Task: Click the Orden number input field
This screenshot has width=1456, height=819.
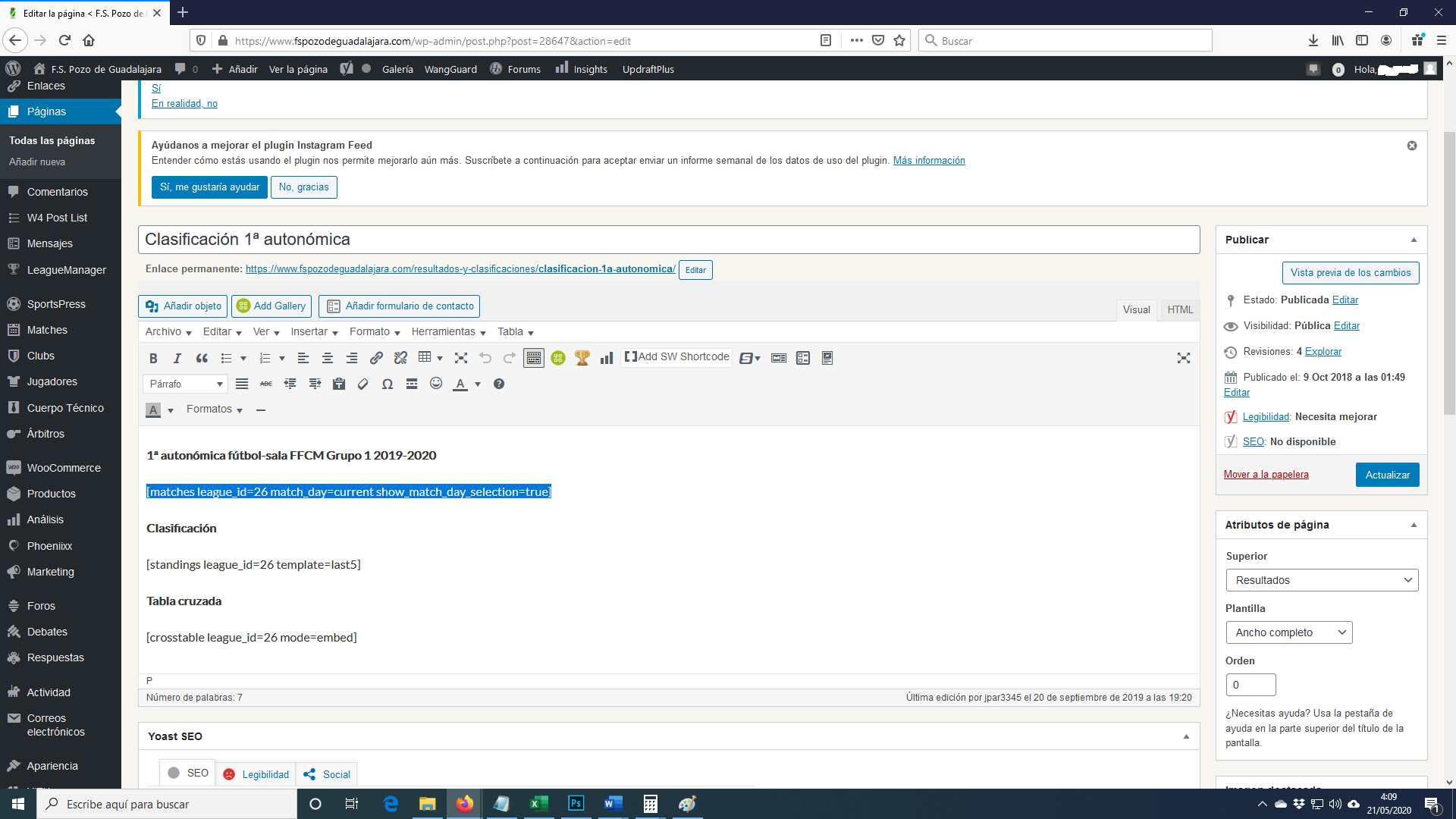Action: (1250, 685)
